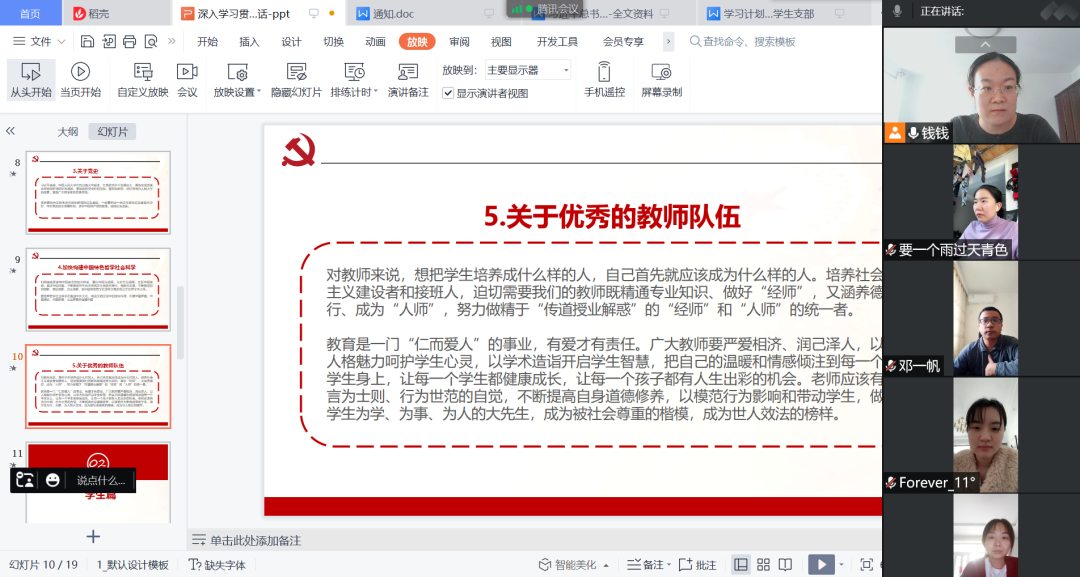Switch to normal view in status bar
Screen dimensions: 1080x577
tap(741, 565)
